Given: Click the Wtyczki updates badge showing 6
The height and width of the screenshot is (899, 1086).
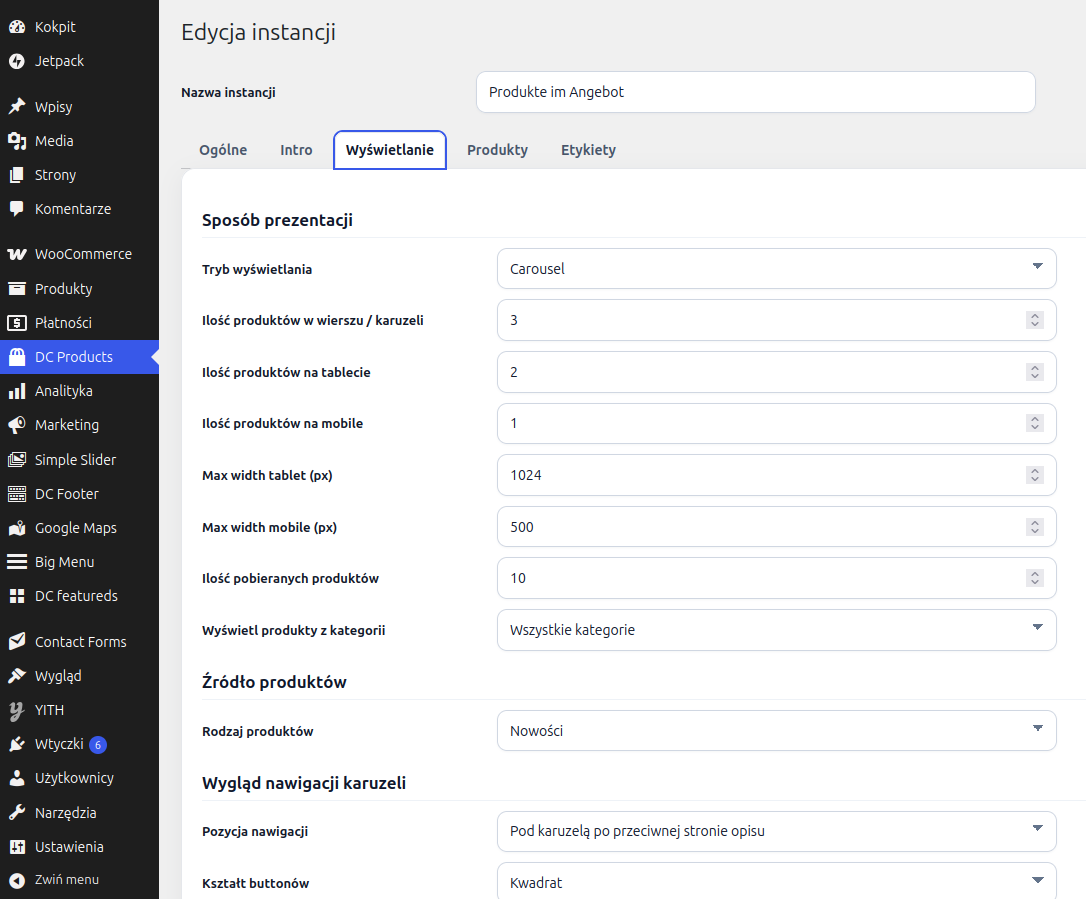Looking at the screenshot, I should tap(98, 745).
